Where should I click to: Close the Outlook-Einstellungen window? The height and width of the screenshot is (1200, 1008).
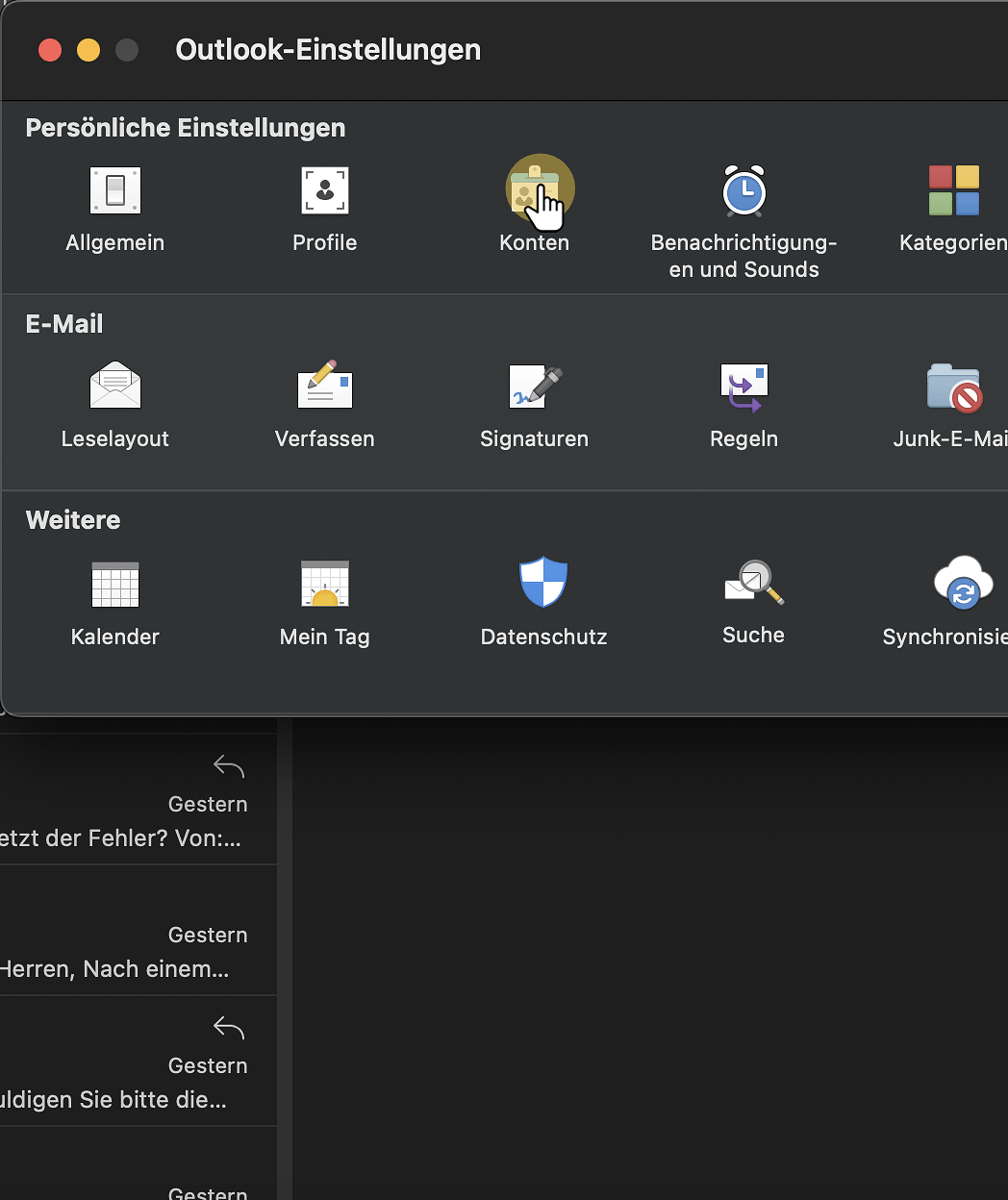tap(50, 50)
